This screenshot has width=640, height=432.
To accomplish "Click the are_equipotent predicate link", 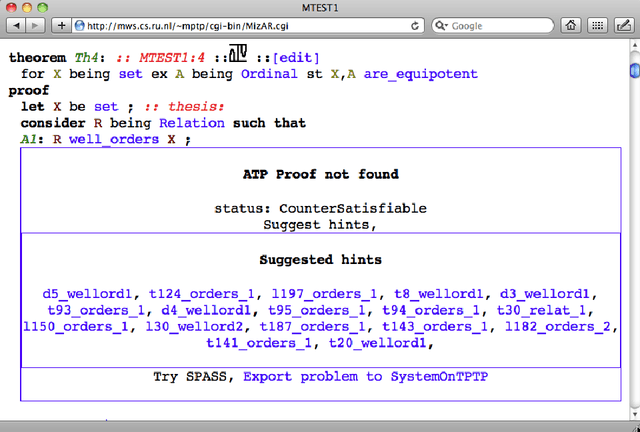I will (x=421, y=74).
